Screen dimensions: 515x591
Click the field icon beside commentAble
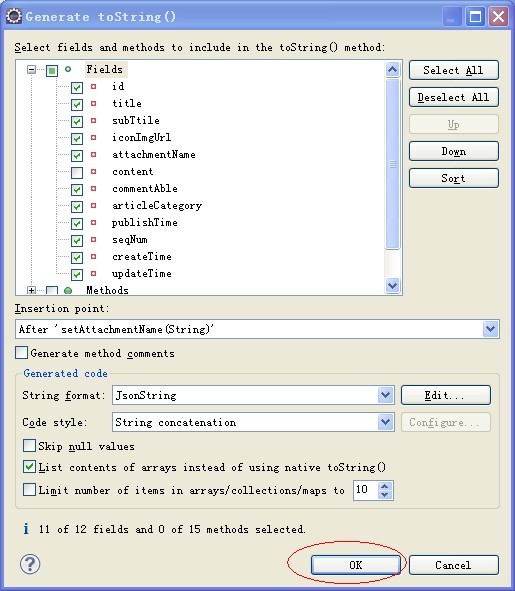tap(93, 188)
